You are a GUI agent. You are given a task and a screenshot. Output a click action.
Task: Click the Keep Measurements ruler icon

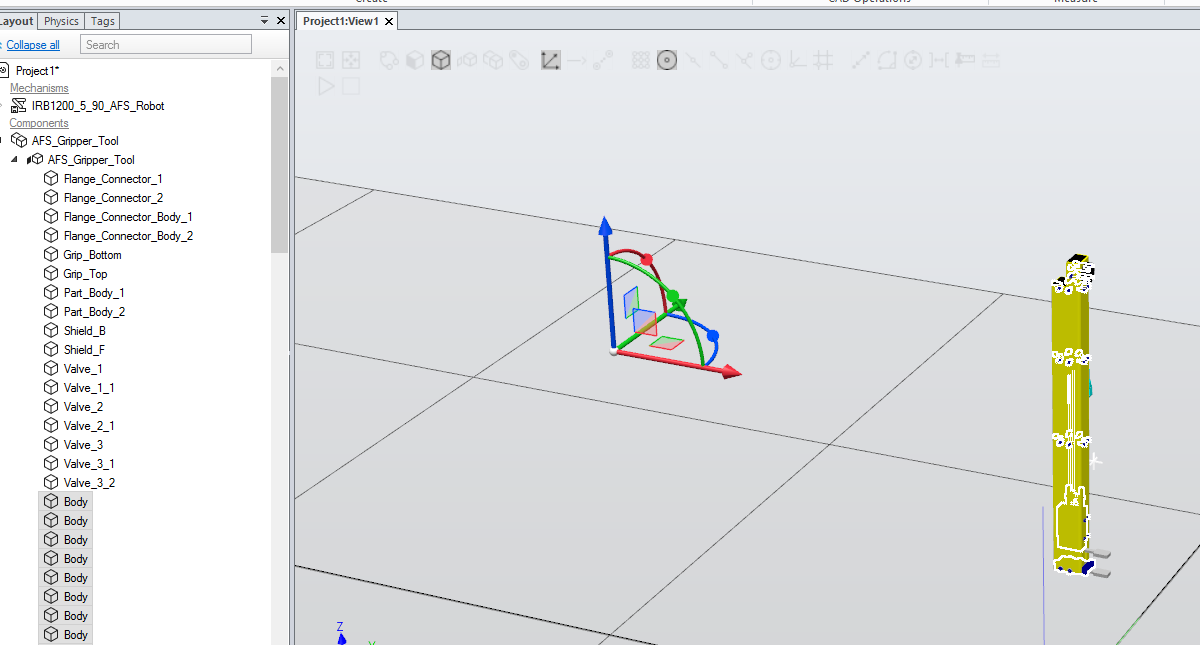tap(965, 61)
